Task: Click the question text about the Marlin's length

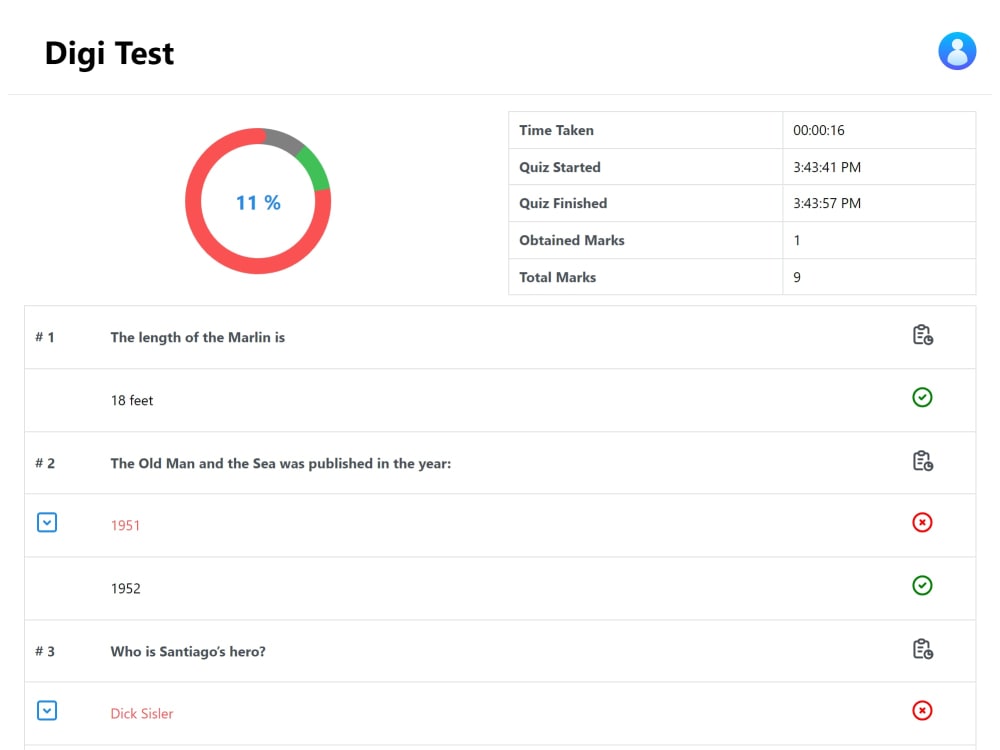Action: point(197,337)
